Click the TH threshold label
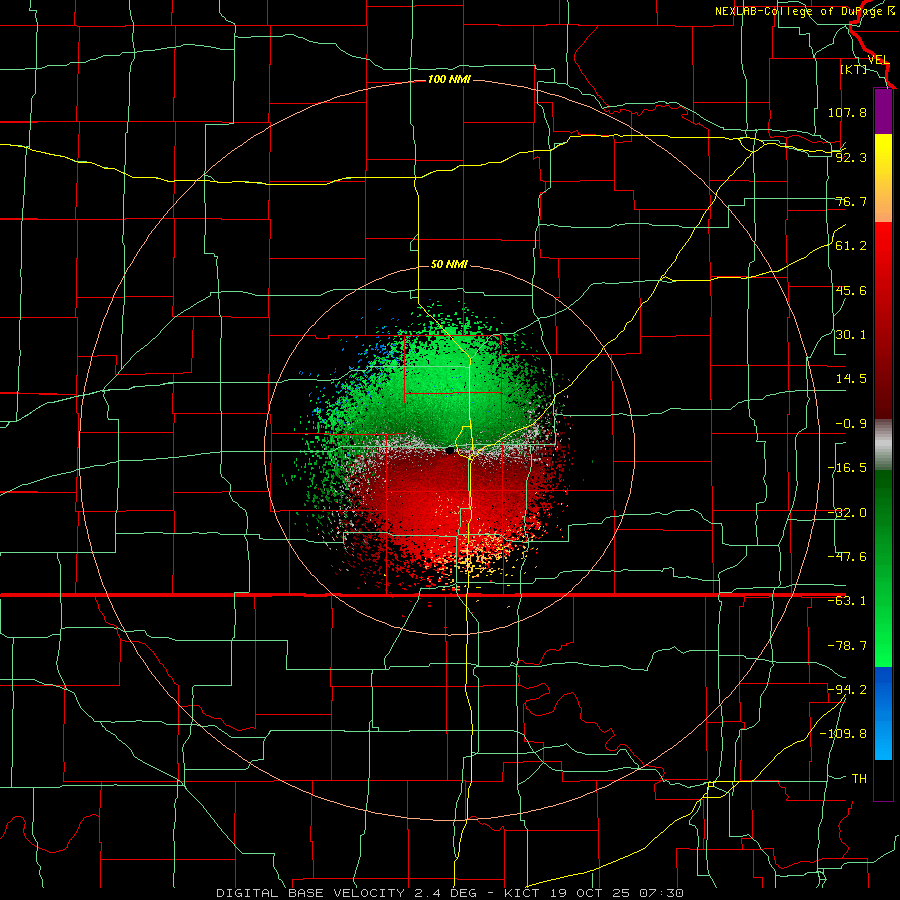This screenshot has height=900, width=900. [x=859, y=779]
